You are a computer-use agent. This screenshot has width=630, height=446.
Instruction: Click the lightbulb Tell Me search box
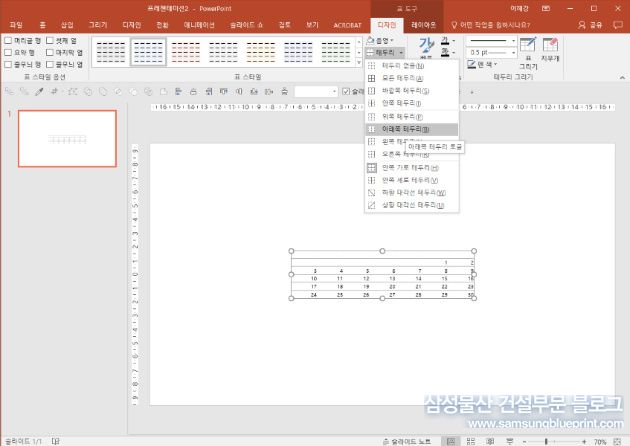pyautogui.click(x=491, y=25)
